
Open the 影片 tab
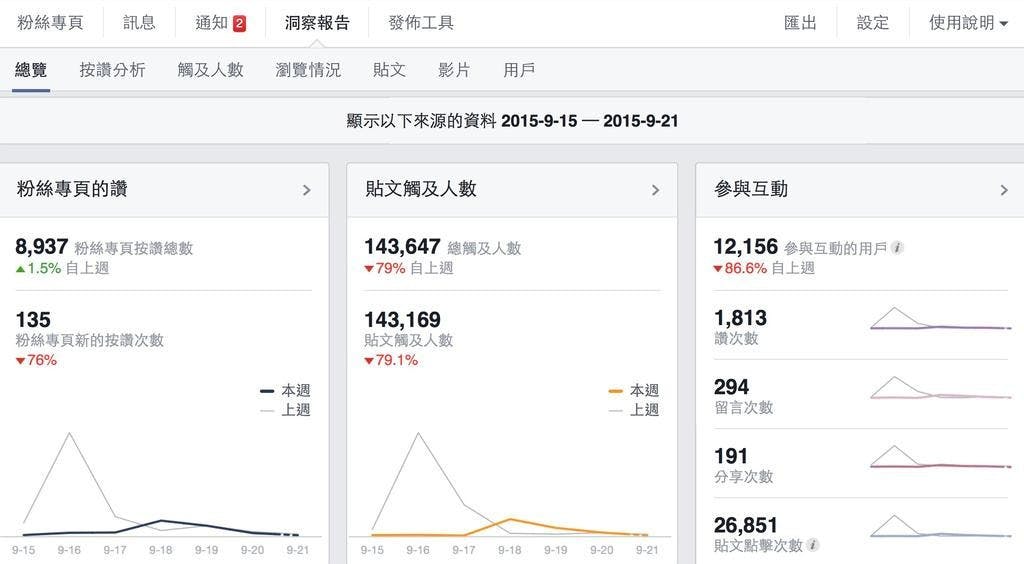click(x=454, y=70)
